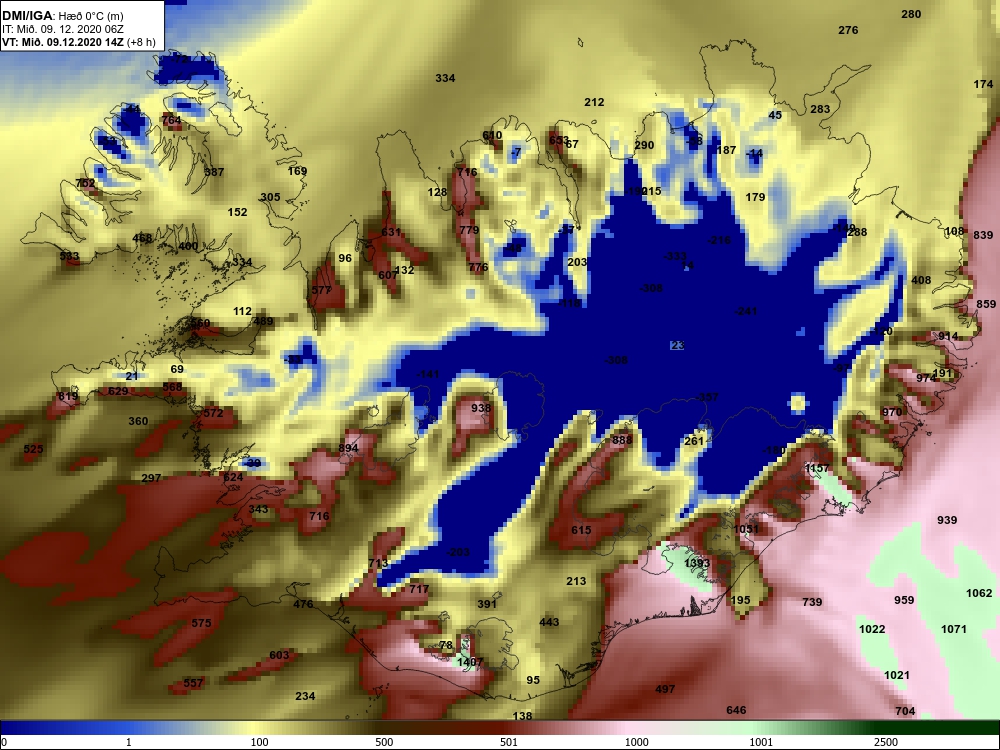
Task: Click the map value '646'
Action: click(x=736, y=710)
